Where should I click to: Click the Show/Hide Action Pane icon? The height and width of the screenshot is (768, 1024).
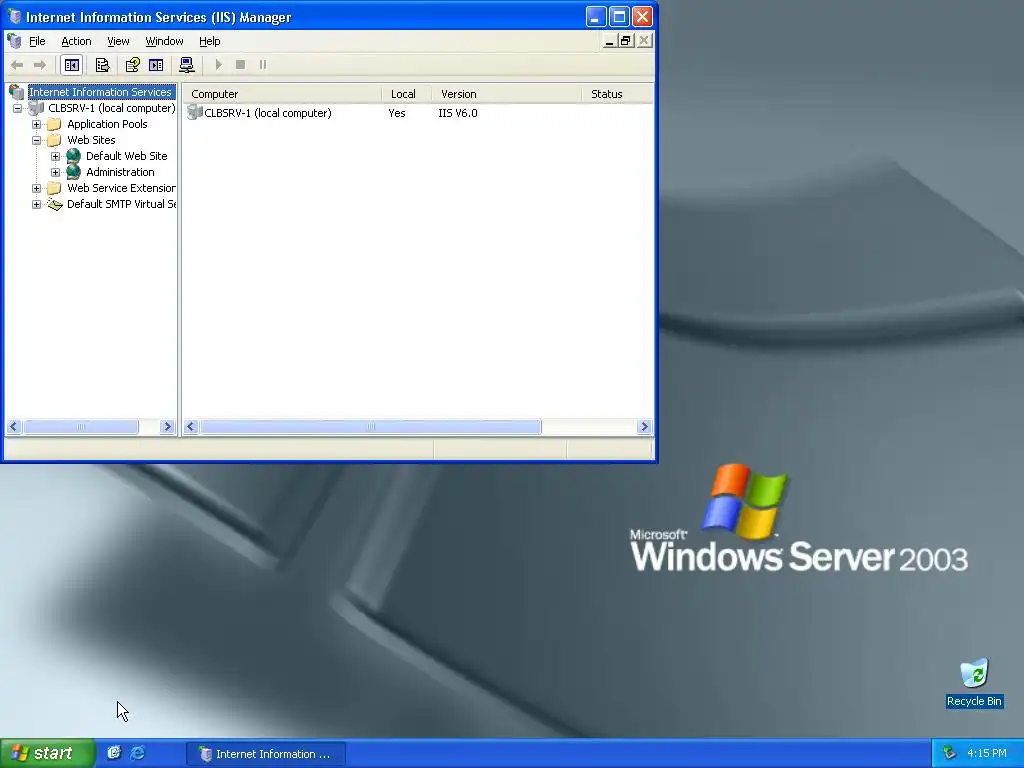pos(156,65)
